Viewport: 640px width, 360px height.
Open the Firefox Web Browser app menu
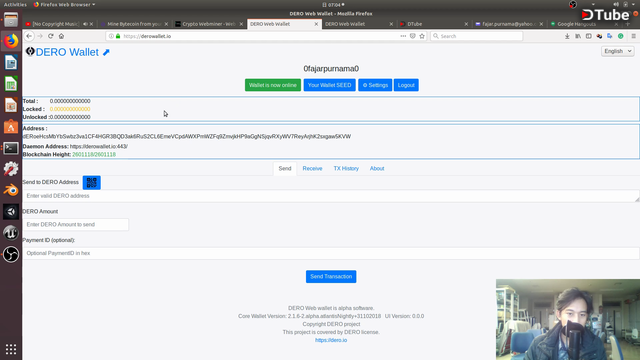tap(64, 4)
